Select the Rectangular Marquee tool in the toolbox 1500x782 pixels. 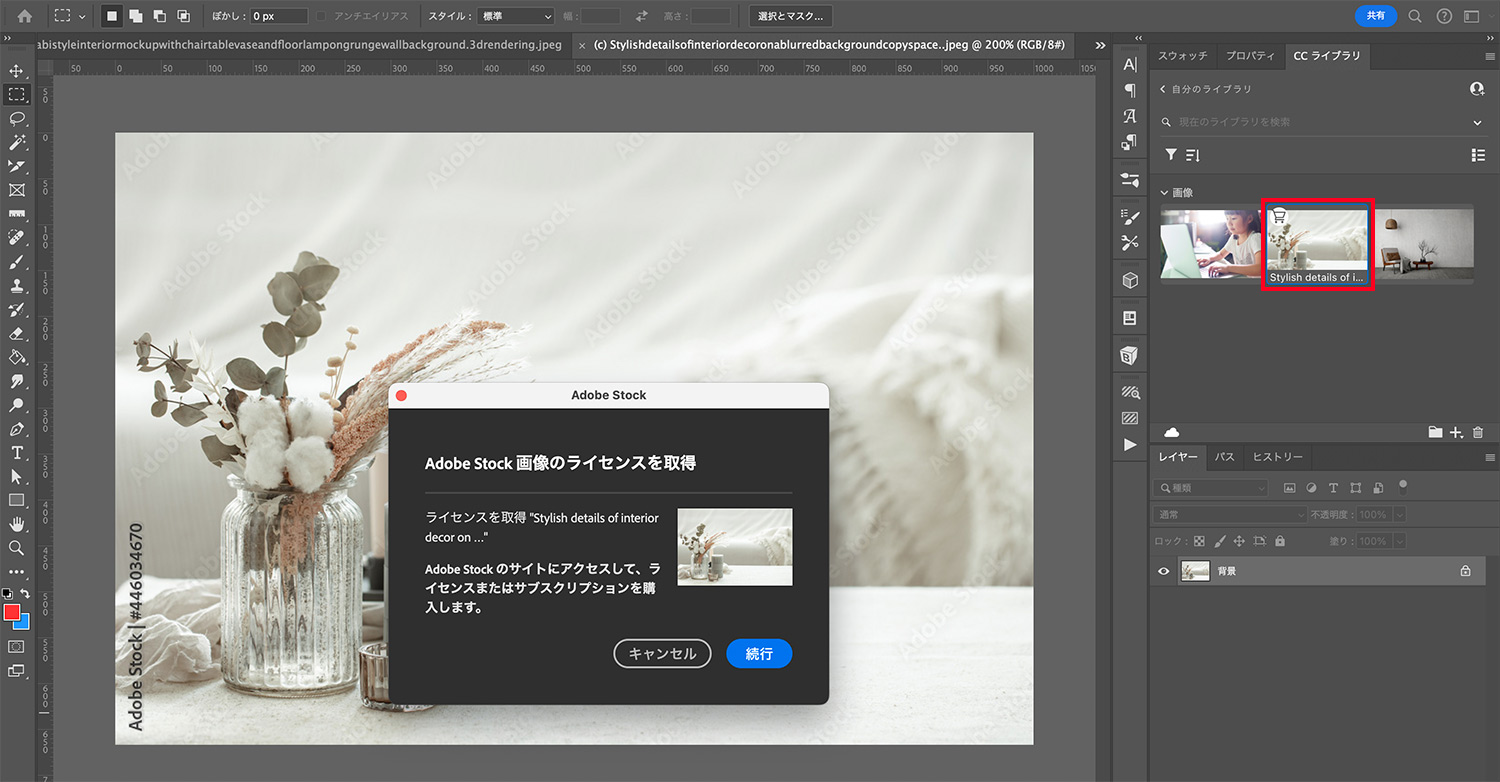16,95
